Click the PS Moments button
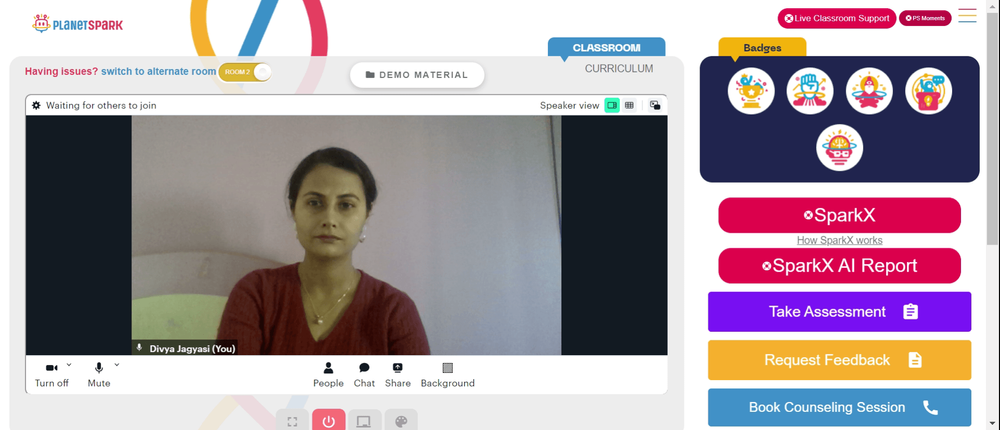Image resolution: width=1000 pixels, height=430 pixels. (x=925, y=18)
